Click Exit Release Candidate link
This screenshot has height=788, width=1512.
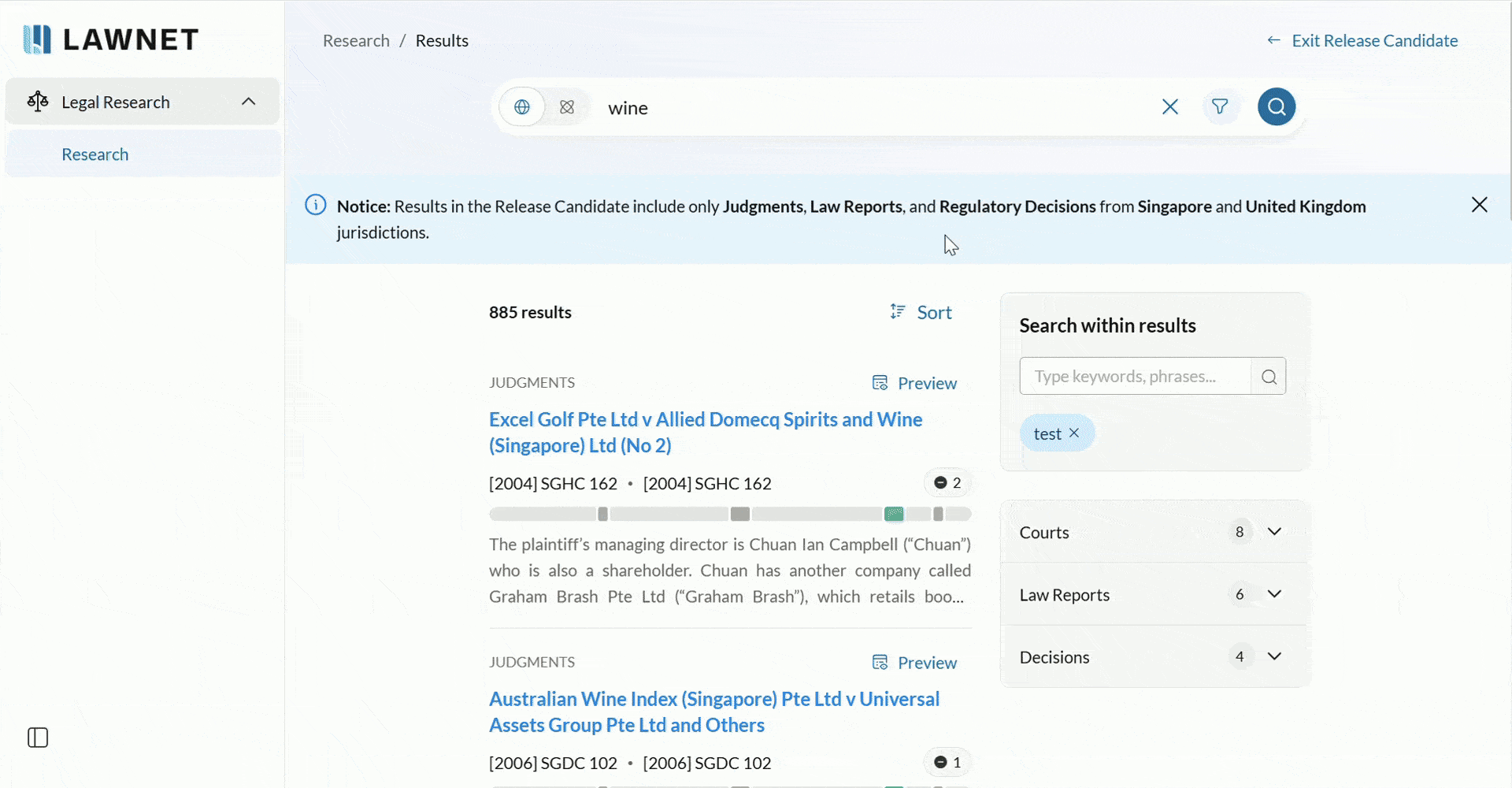(1374, 41)
